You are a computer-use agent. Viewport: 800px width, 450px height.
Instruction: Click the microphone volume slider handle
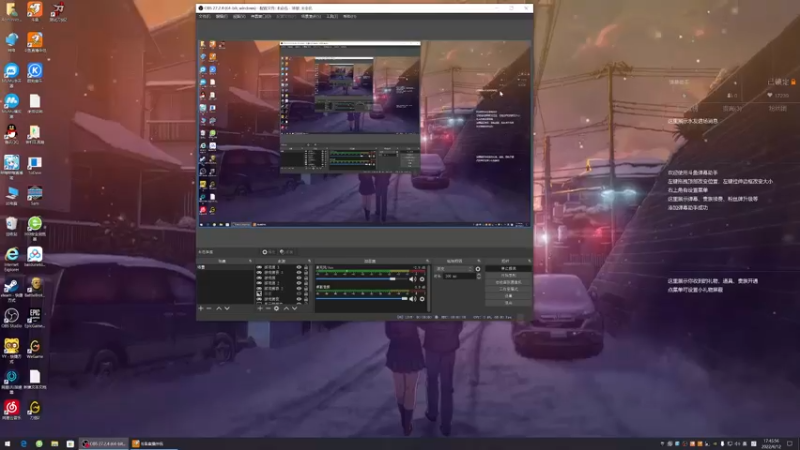pos(392,279)
